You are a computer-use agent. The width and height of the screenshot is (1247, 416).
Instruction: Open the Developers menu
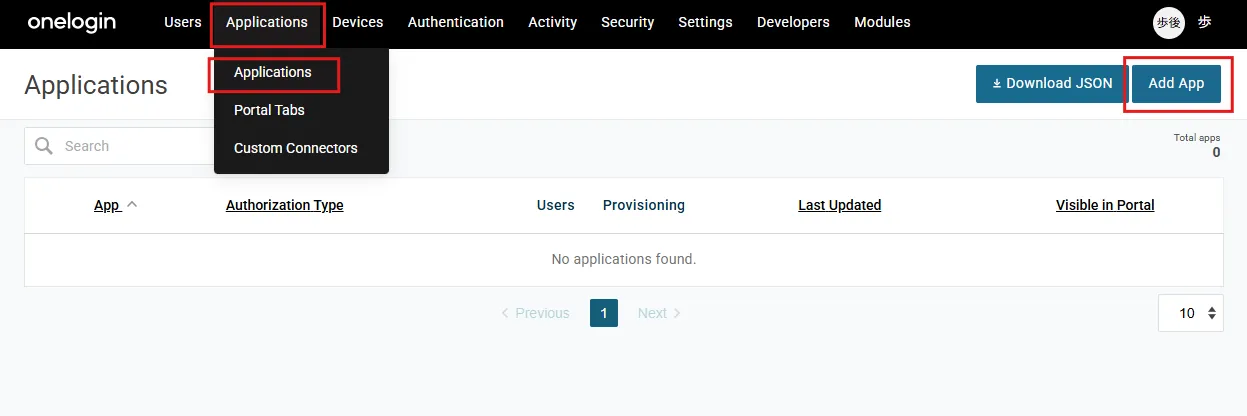point(793,22)
